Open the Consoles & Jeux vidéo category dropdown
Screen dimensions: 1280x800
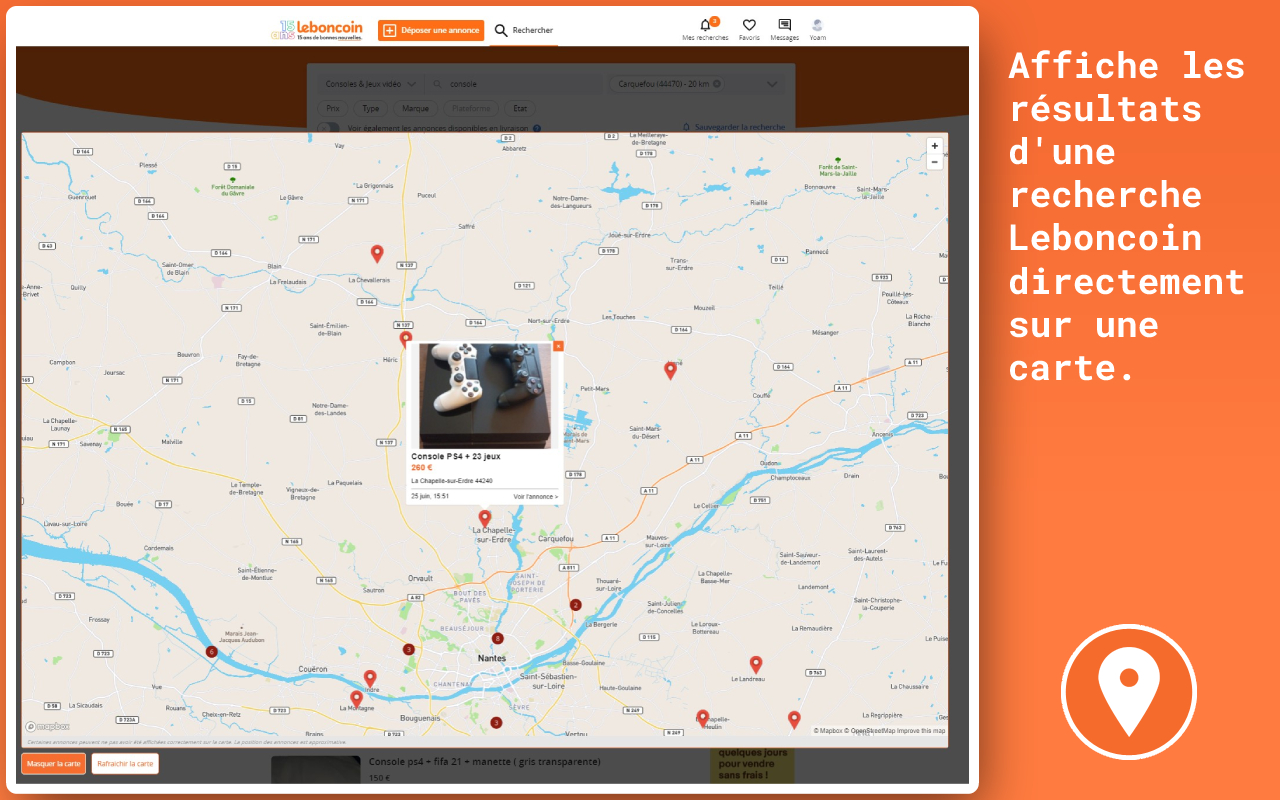coord(370,84)
